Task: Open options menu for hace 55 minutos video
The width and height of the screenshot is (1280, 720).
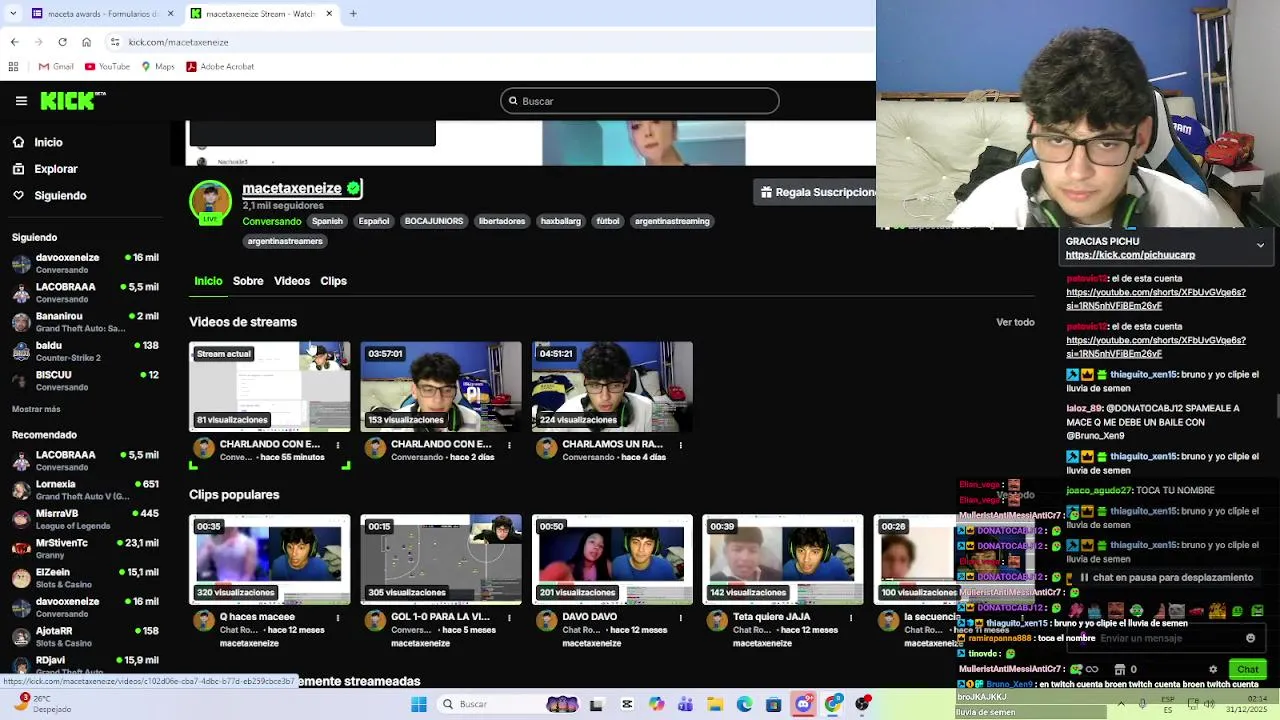Action: coord(338,445)
